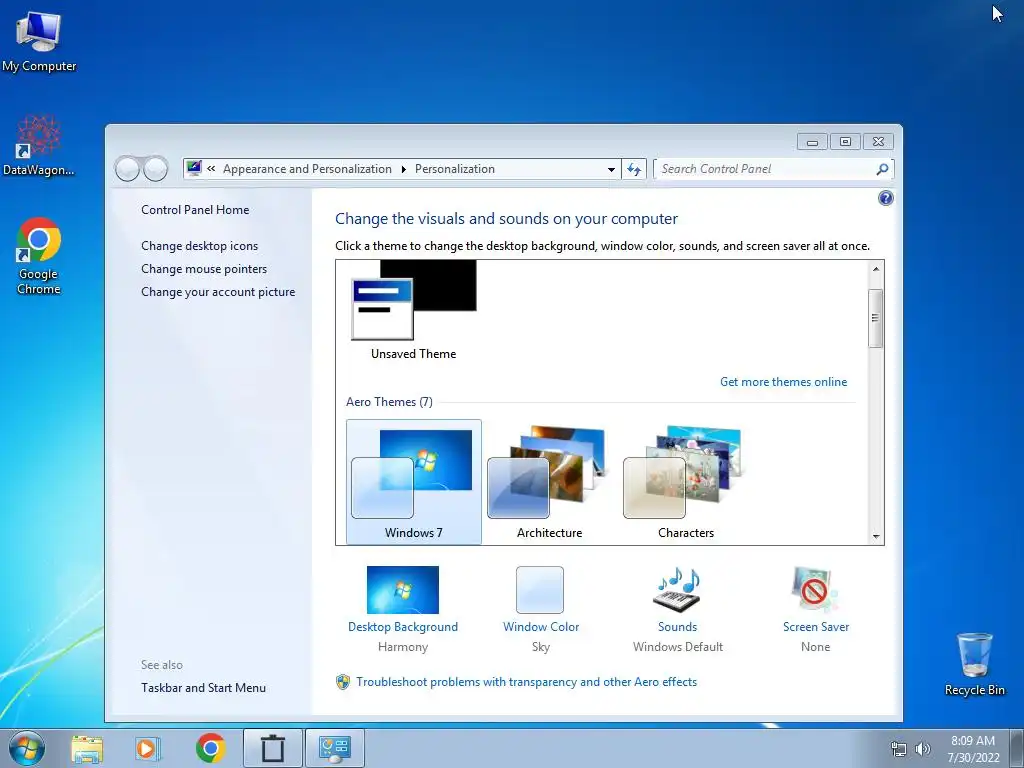Screen dimensions: 1024x768
Task: Open network status tray icon
Action: (899, 749)
